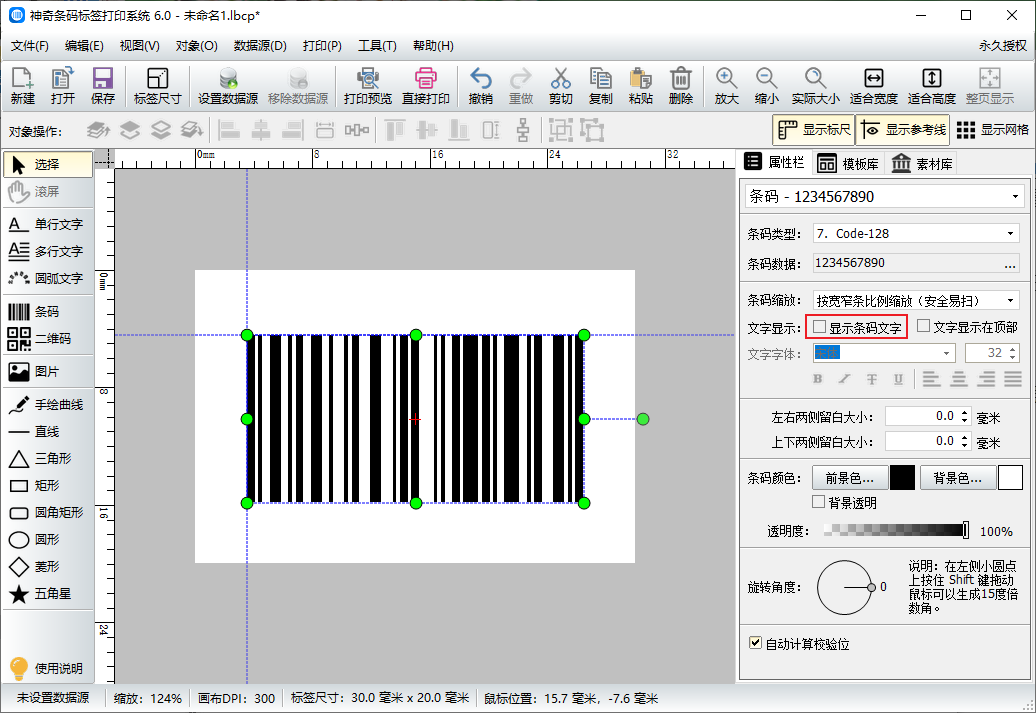Open the 文字字体 font dropdown
Image resolution: width=1036 pixels, height=713 pixels.
[946, 354]
